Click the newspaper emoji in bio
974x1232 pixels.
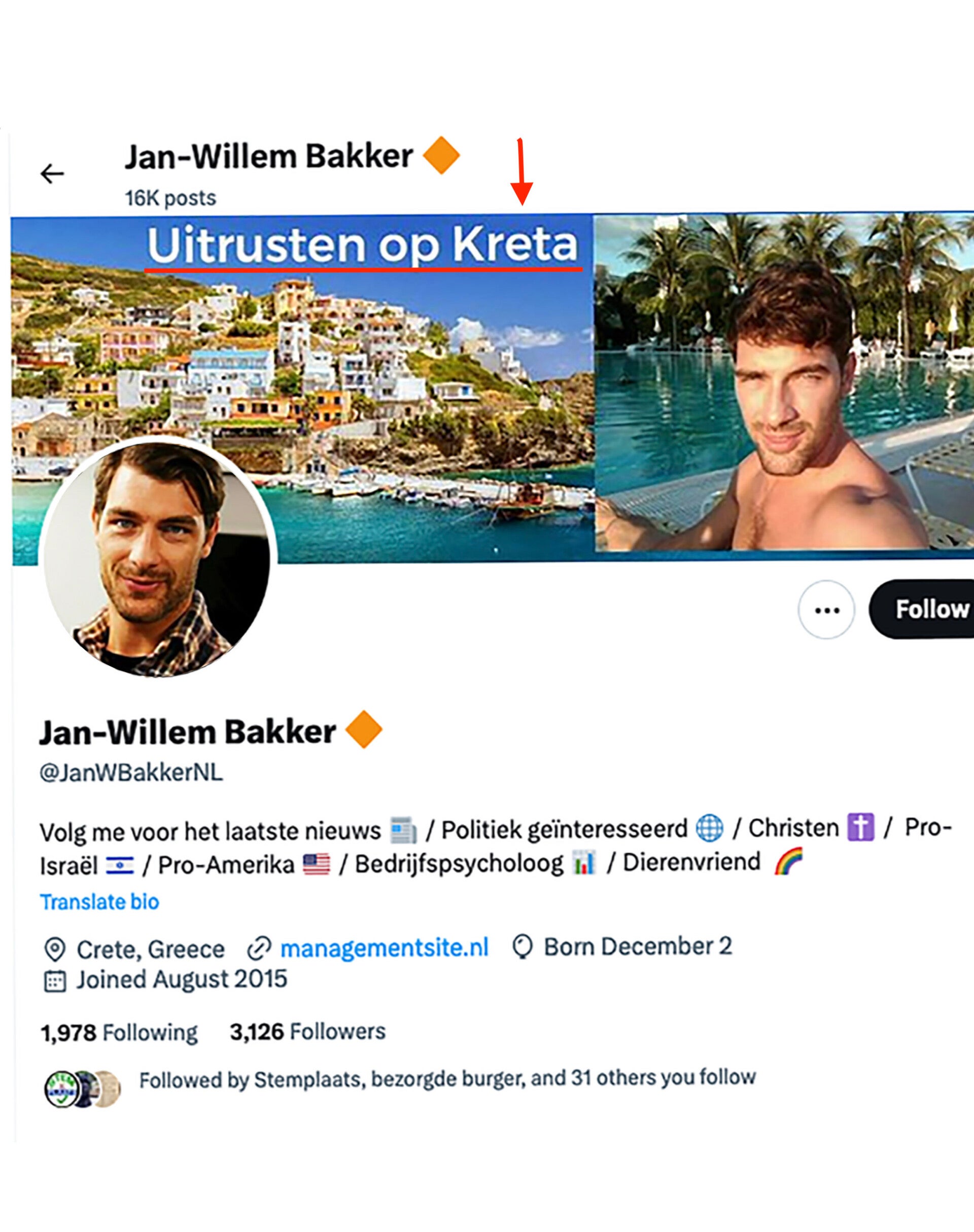pyautogui.click(x=403, y=830)
